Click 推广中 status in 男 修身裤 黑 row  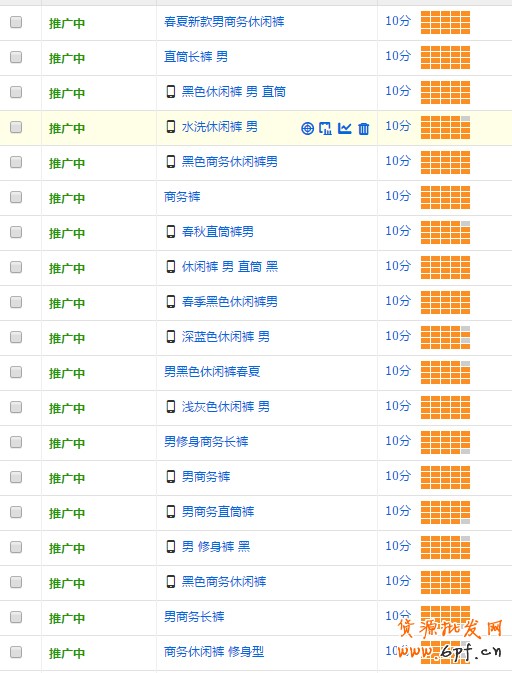pos(67,548)
